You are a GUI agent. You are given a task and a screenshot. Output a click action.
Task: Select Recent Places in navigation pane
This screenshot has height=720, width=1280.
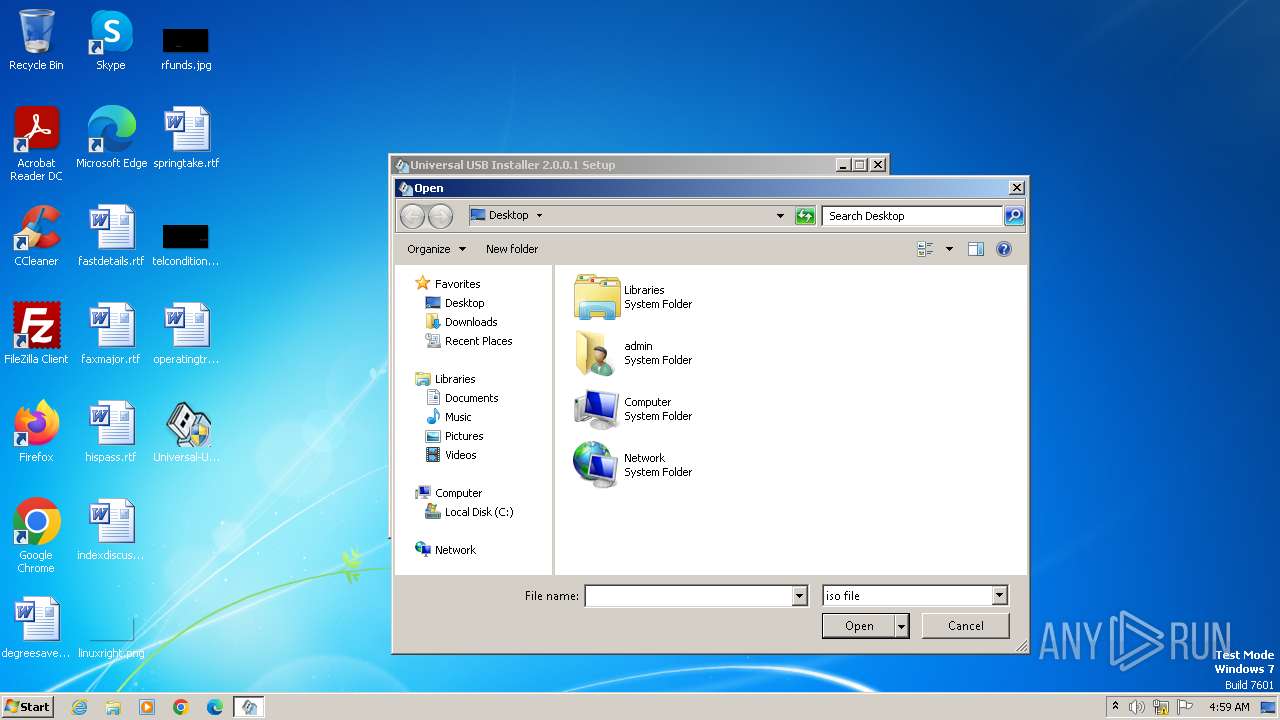(478, 341)
